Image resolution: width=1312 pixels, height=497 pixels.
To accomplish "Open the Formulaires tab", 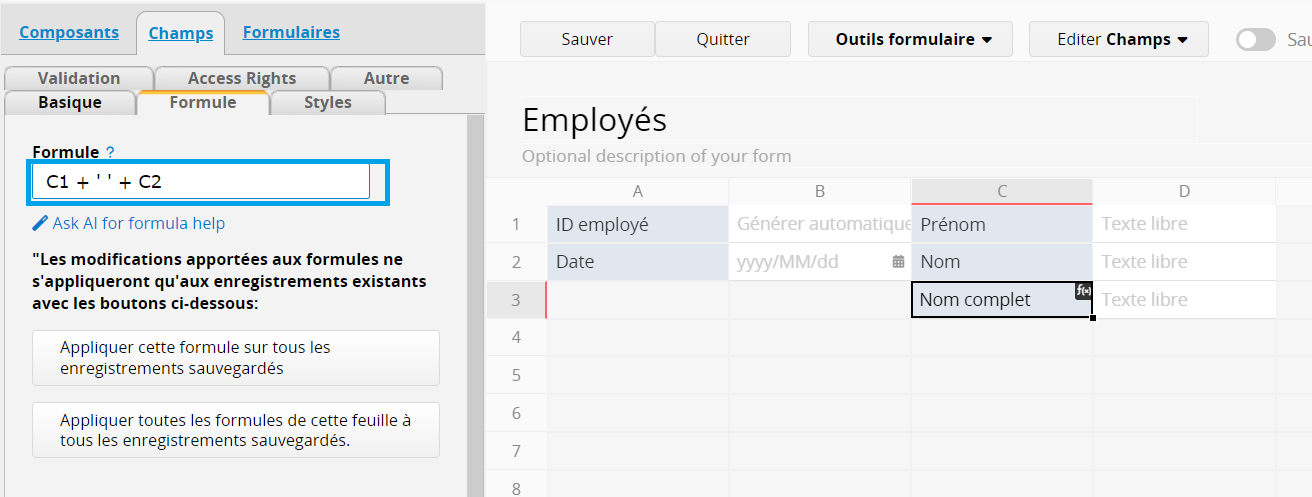I will pos(291,32).
